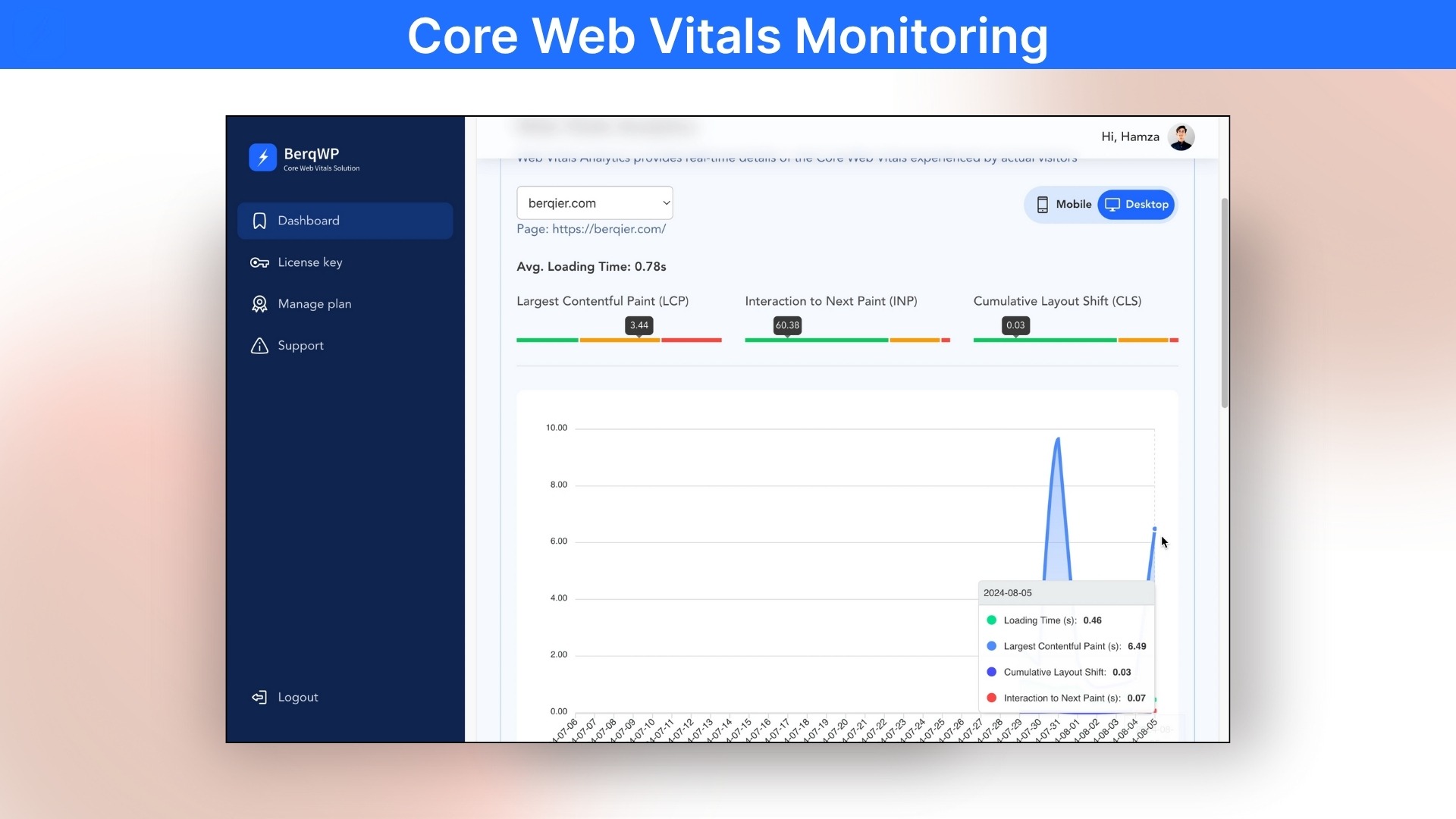Open the Manage plan menu item
This screenshot has height=819, width=1456.
point(314,304)
